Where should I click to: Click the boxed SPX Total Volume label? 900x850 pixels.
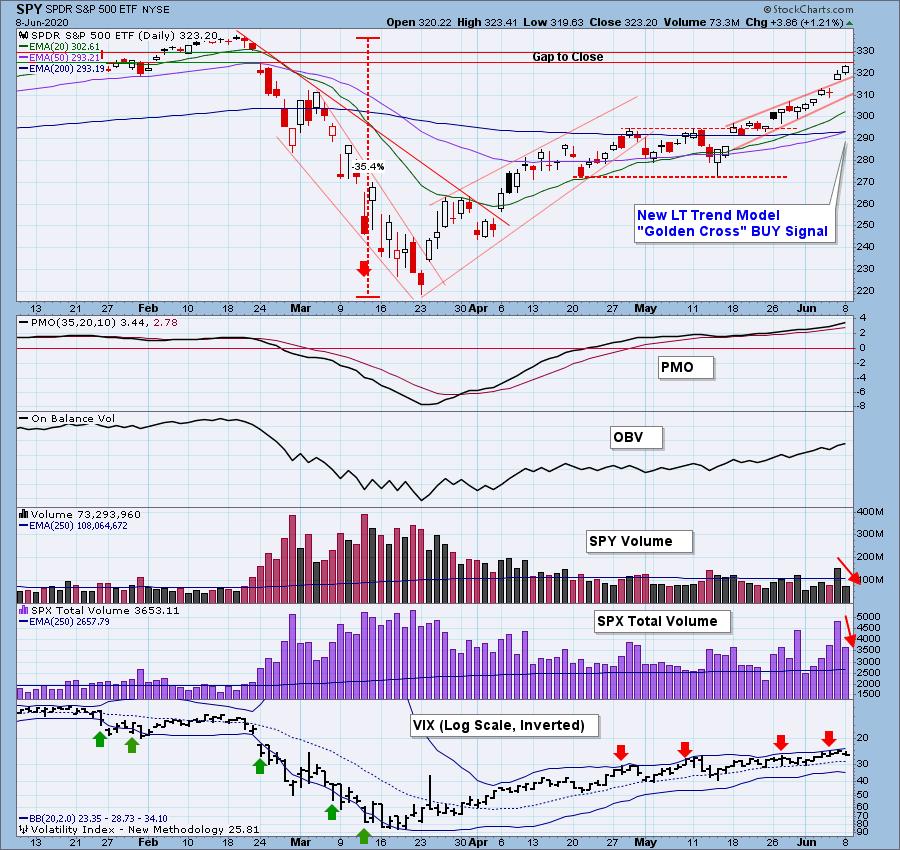662,622
